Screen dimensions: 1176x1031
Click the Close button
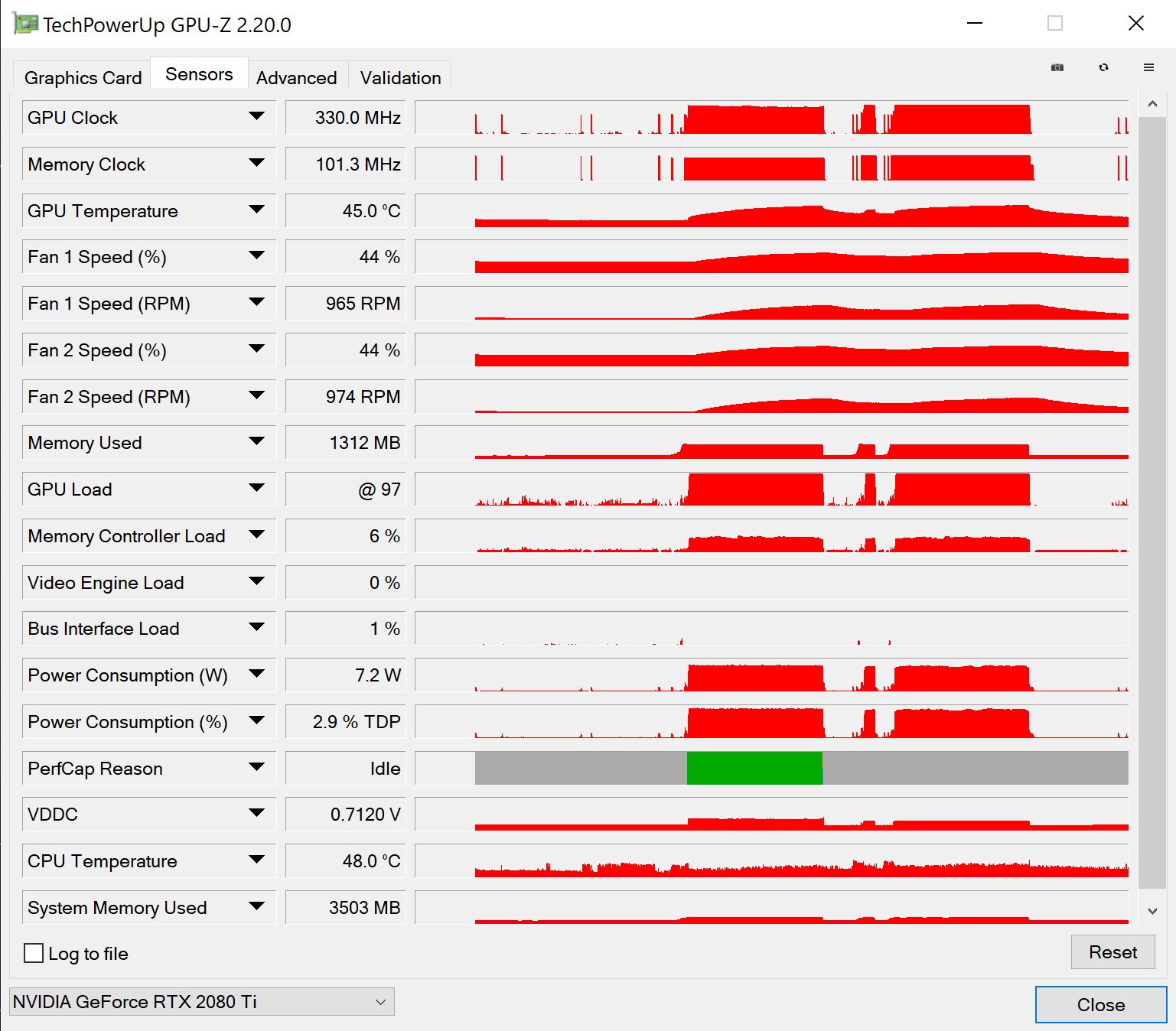point(1101,1005)
